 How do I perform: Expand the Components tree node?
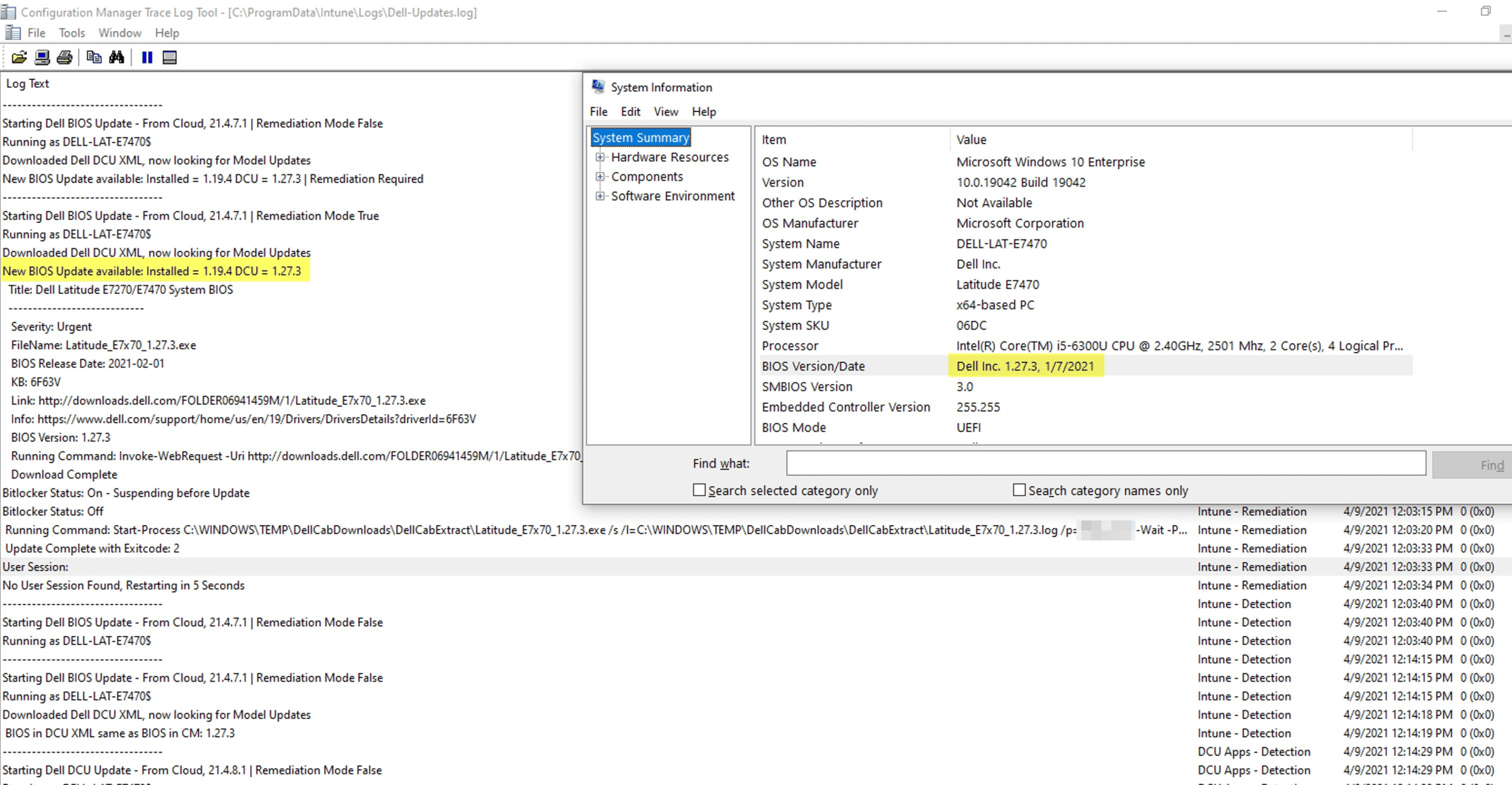[600, 176]
